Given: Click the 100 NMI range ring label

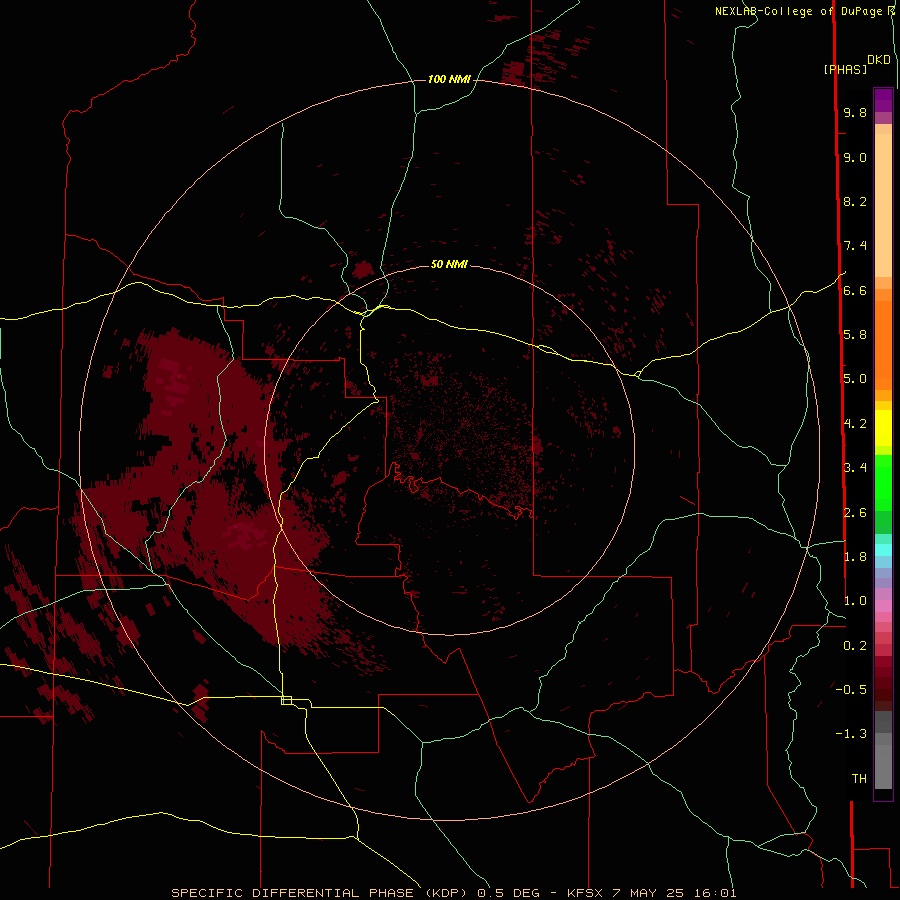Looking at the screenshot, I should point(449,79).
